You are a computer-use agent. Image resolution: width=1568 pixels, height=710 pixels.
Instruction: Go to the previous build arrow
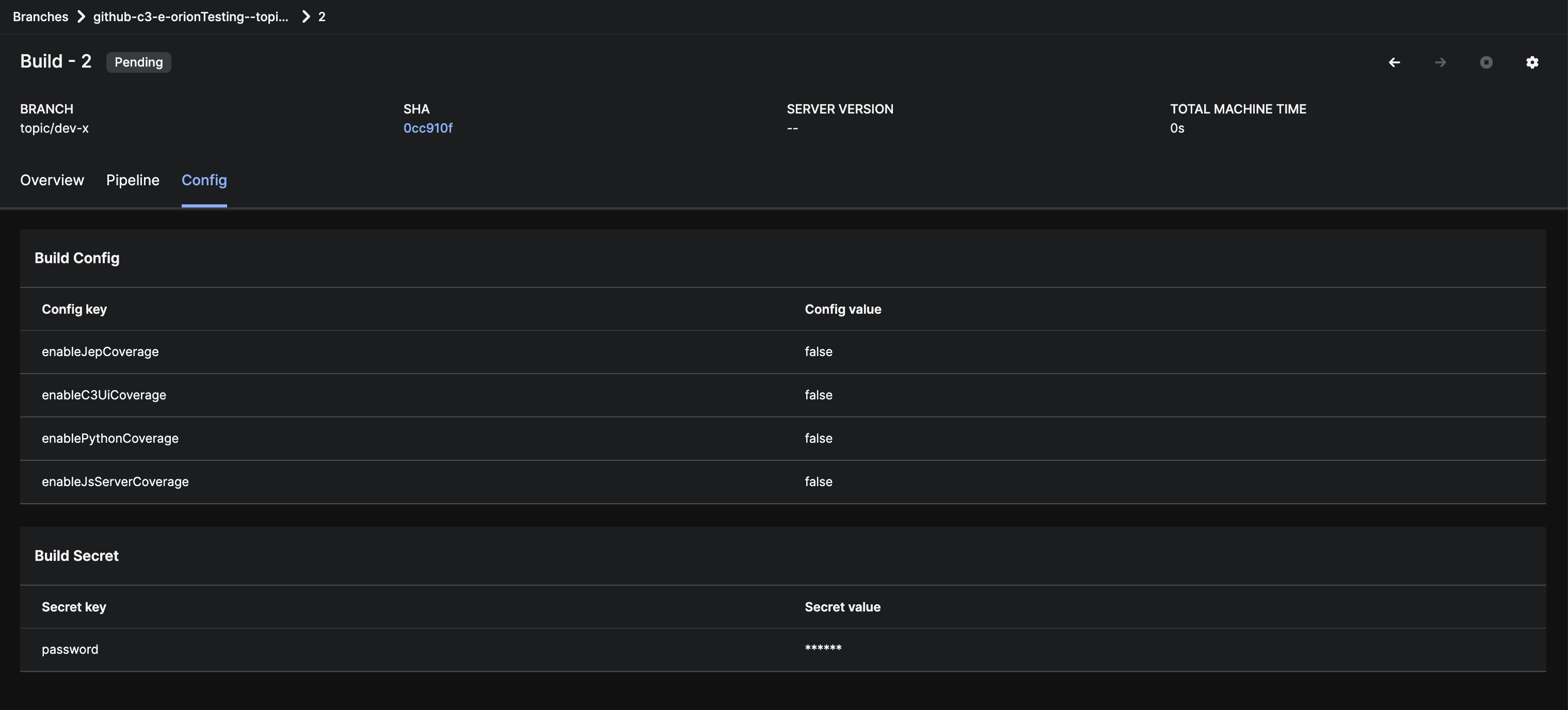(x=1394, y=62)
